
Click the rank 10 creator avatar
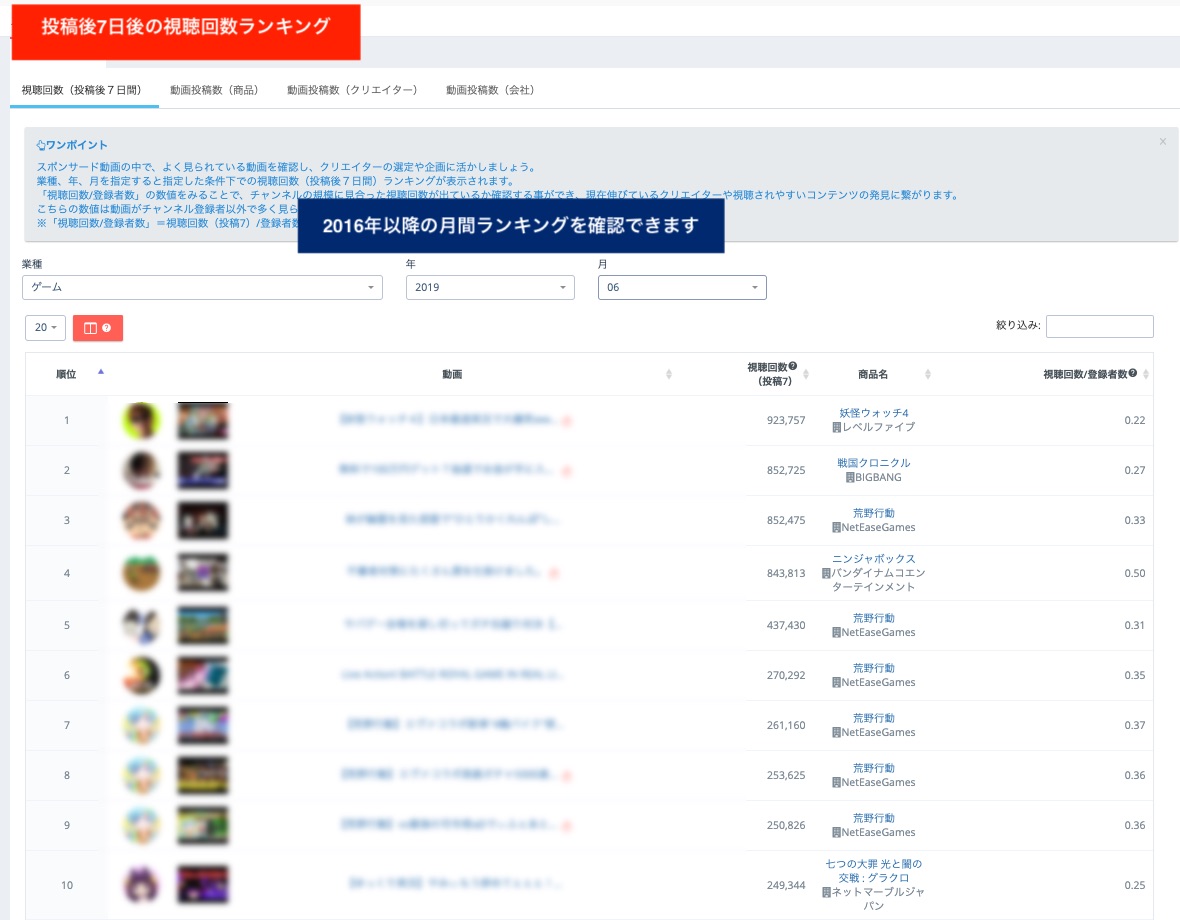click(142, 885)
